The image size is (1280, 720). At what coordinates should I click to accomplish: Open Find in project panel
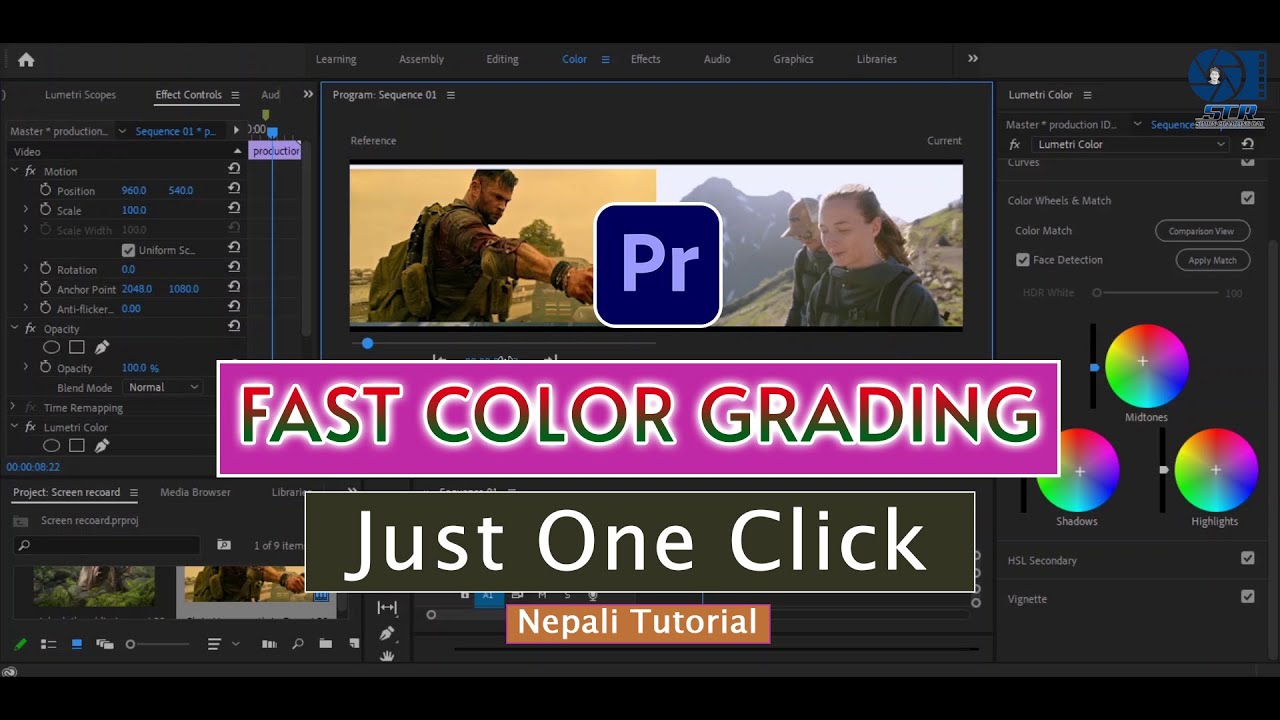tap(298, 645)
